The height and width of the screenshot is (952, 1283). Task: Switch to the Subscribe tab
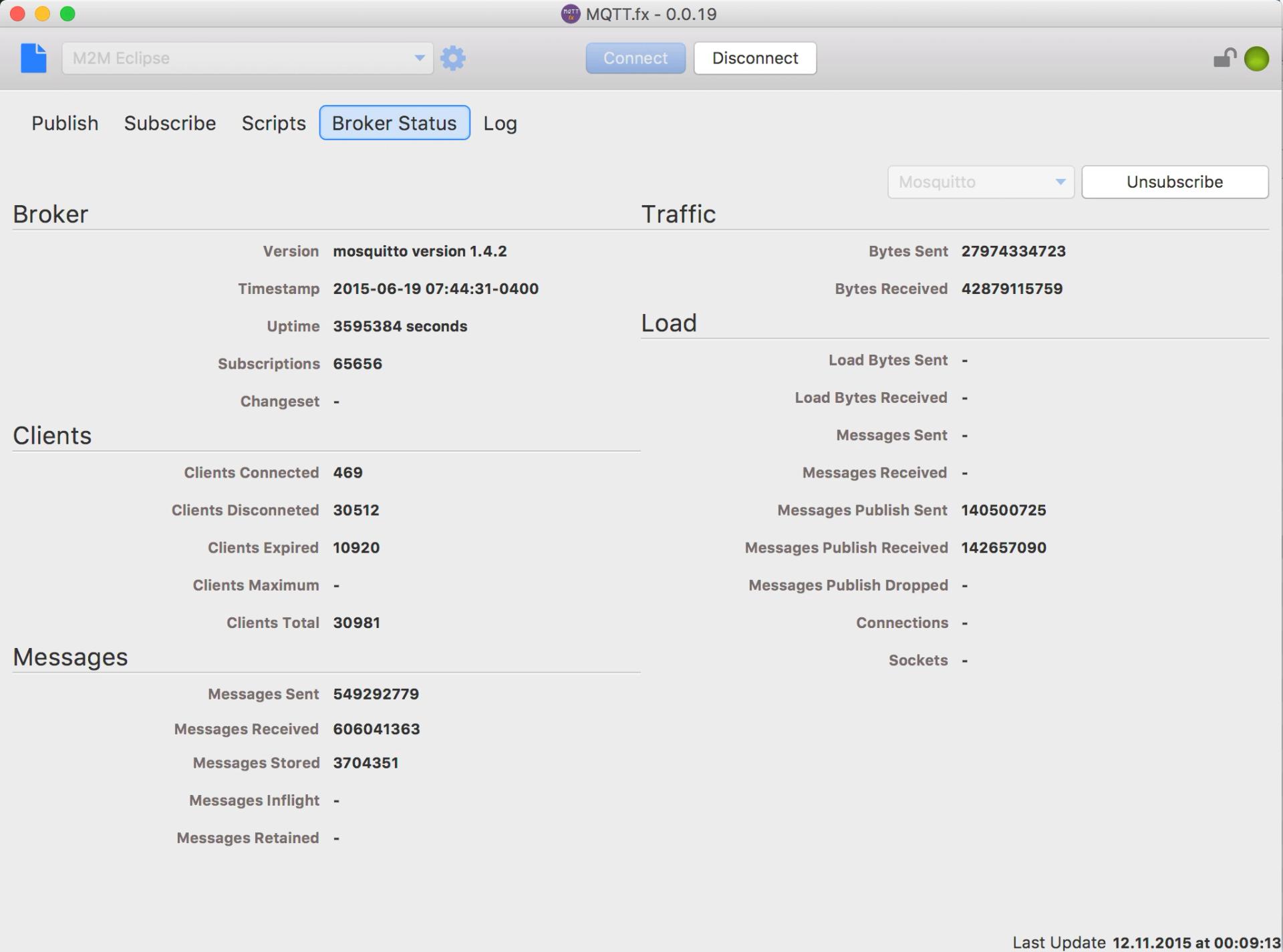coord(170,123)
